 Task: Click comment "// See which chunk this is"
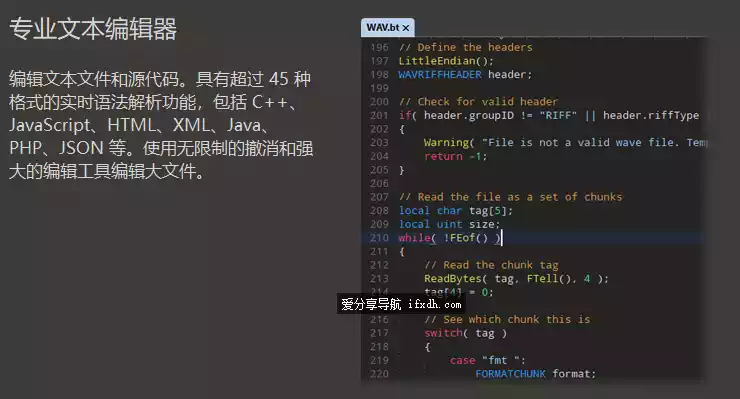(x=507, y=319)
